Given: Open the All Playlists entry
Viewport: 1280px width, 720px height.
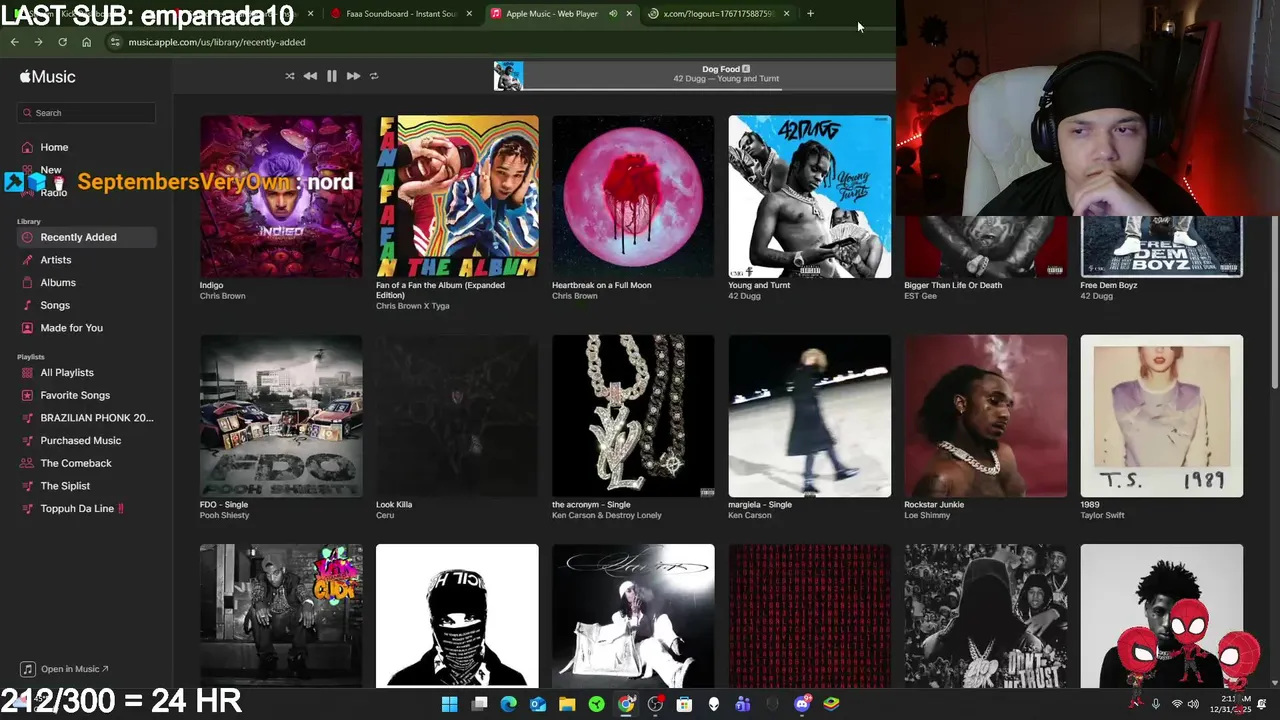Looking at the screenshot, I should (86, 372).
